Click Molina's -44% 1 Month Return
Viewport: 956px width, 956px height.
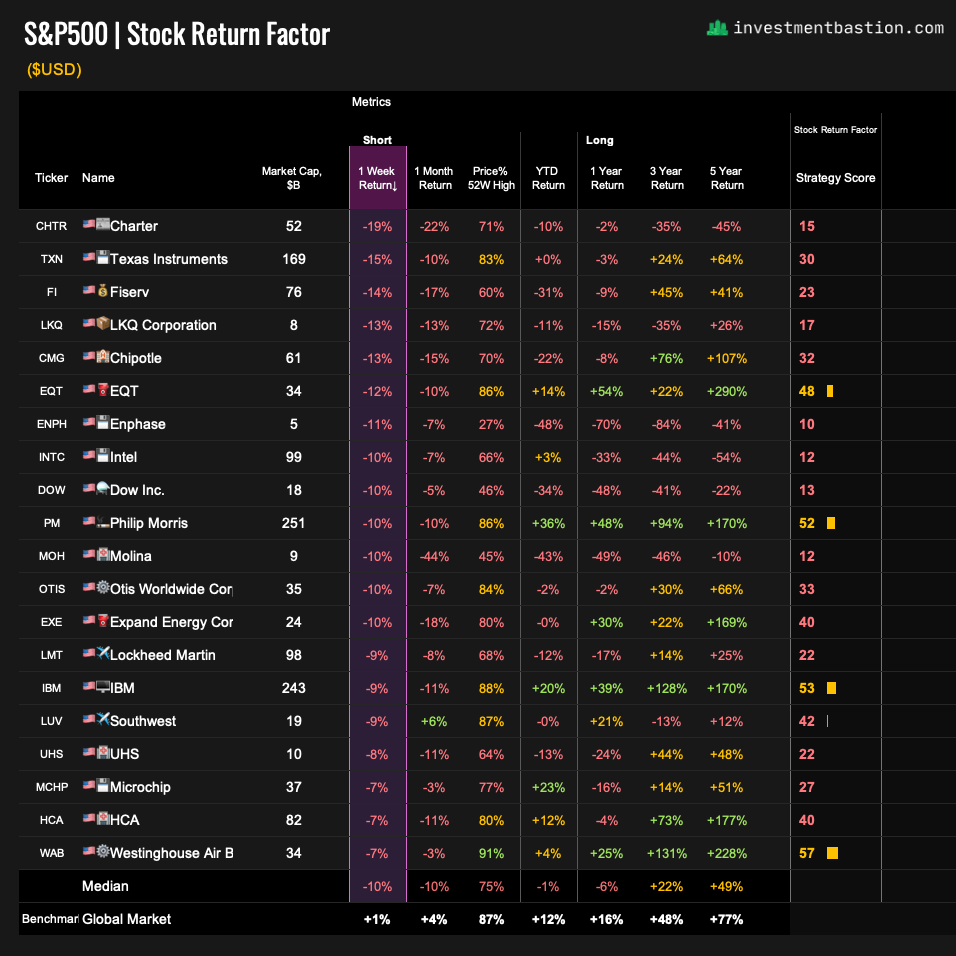coord(434,556)
